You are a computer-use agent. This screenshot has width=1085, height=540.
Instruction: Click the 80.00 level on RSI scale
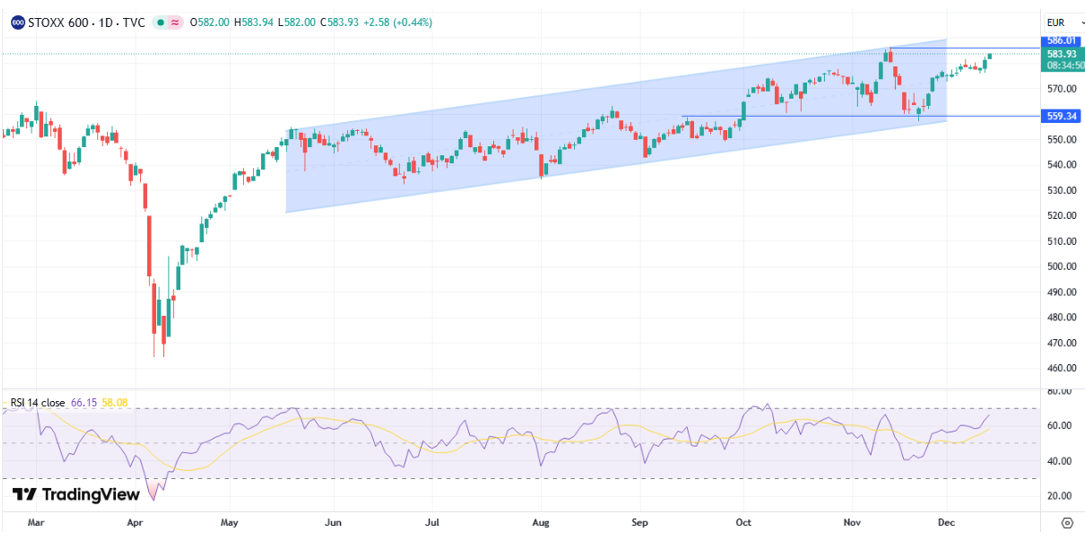tap(1060, 392)
